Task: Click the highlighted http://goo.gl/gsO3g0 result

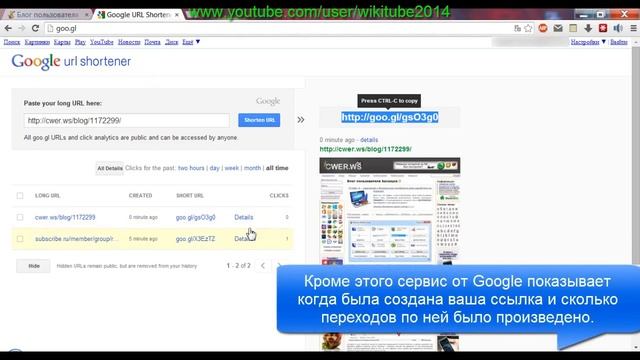Action: click(x=390, y=118)
